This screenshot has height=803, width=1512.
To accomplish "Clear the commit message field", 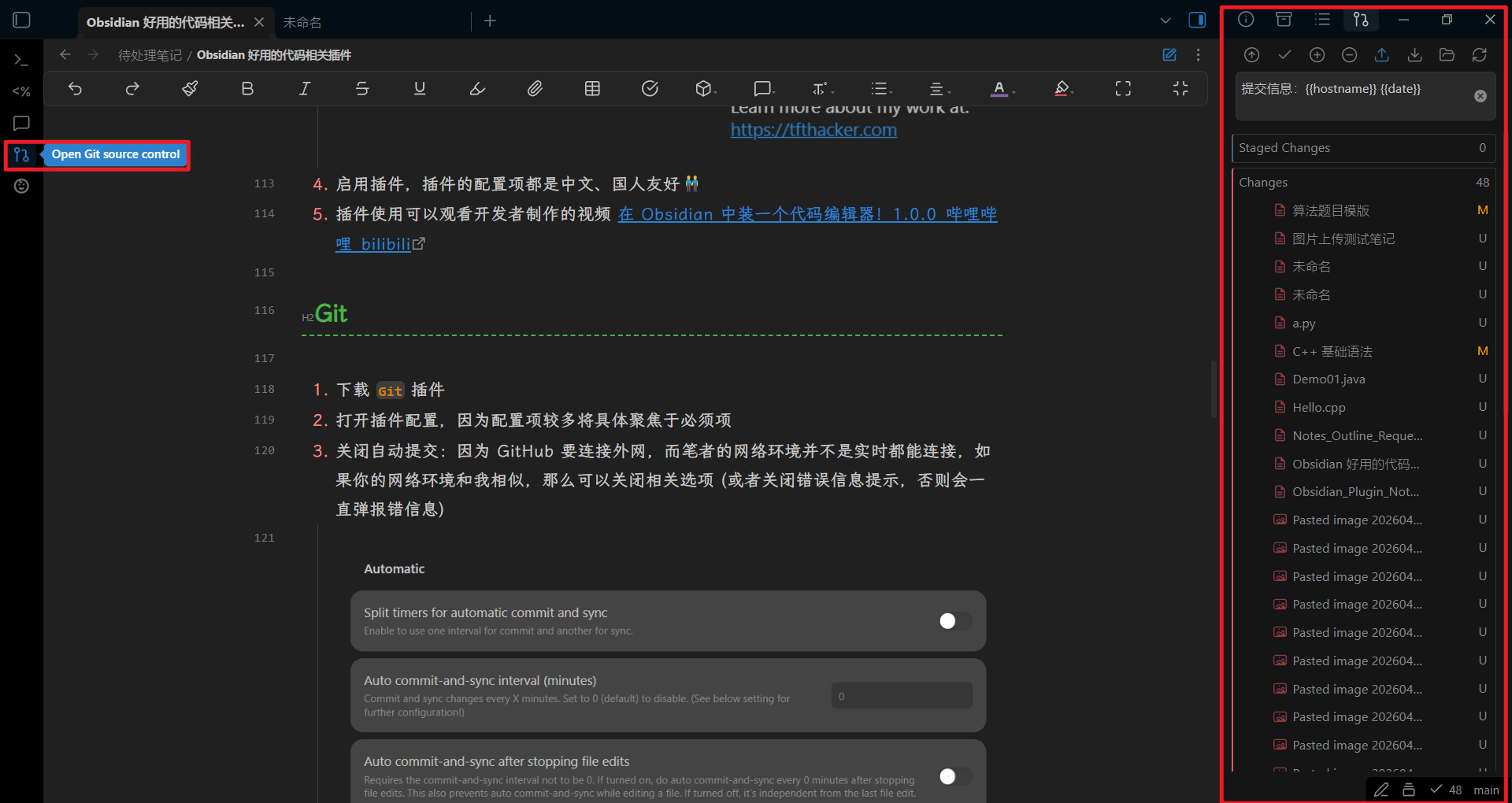I will 1480,96.
